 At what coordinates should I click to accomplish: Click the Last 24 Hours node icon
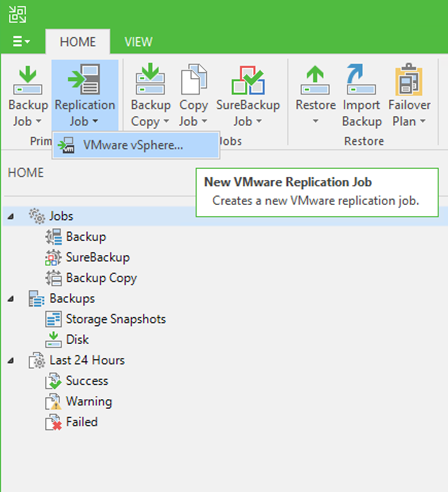click(37, 360)
